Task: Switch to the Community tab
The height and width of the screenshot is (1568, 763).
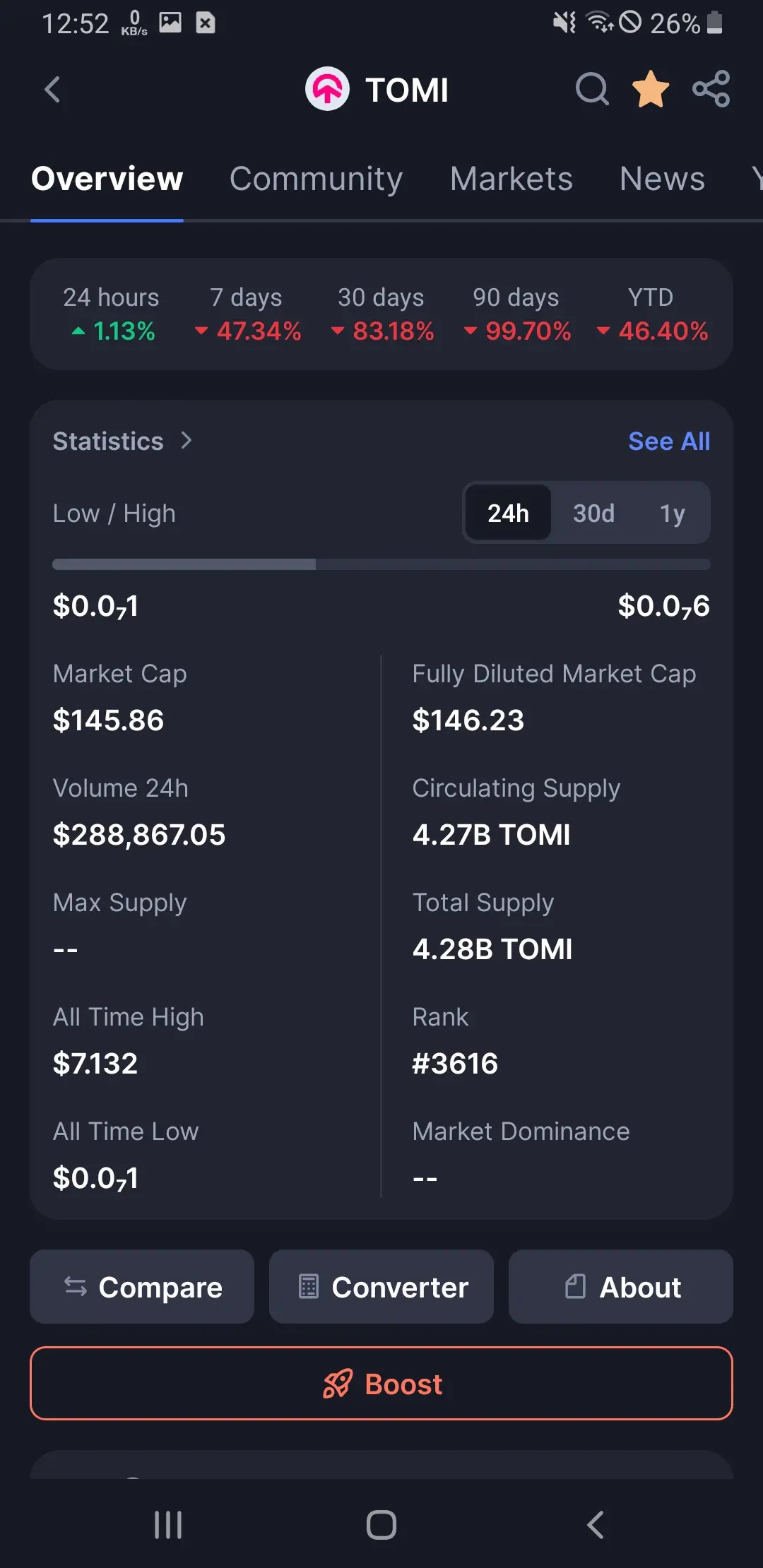Action: (316, 179)
